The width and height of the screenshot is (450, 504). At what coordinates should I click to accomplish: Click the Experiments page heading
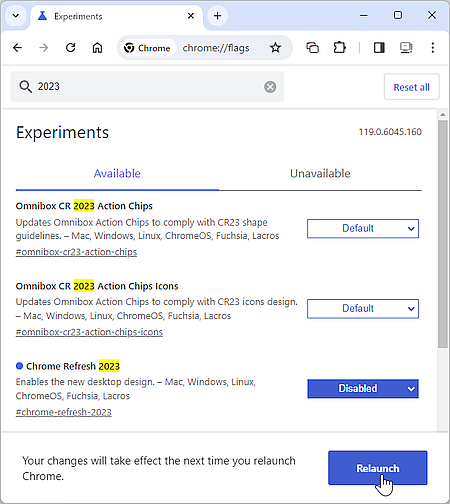tap(62, 133)
